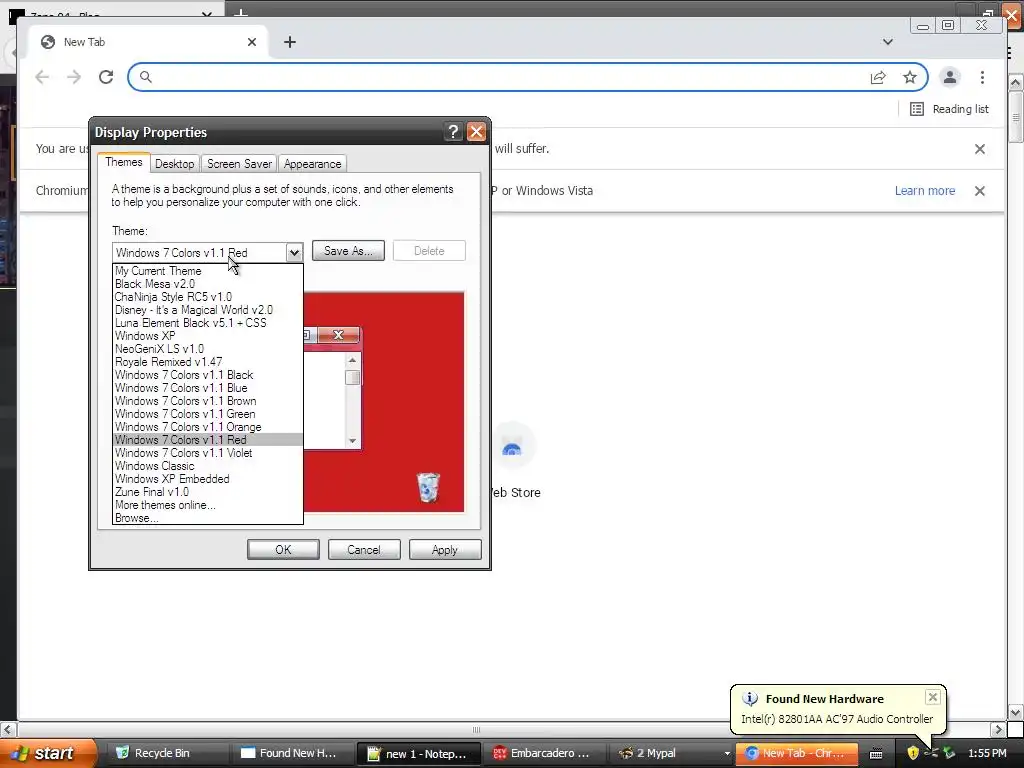1024x768 pixels.
Task: Choose NeoGeniX LS v1.0 theme
Action: (208, 349)
